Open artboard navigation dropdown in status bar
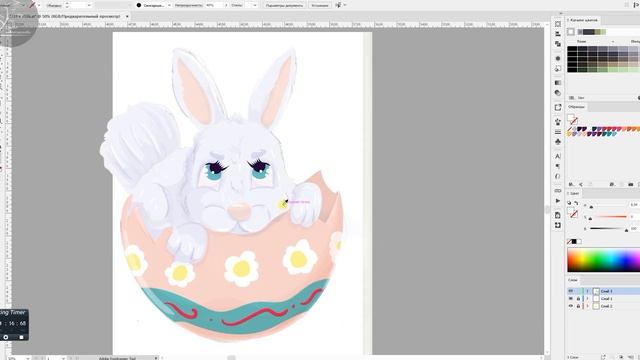 click(63, 358)
